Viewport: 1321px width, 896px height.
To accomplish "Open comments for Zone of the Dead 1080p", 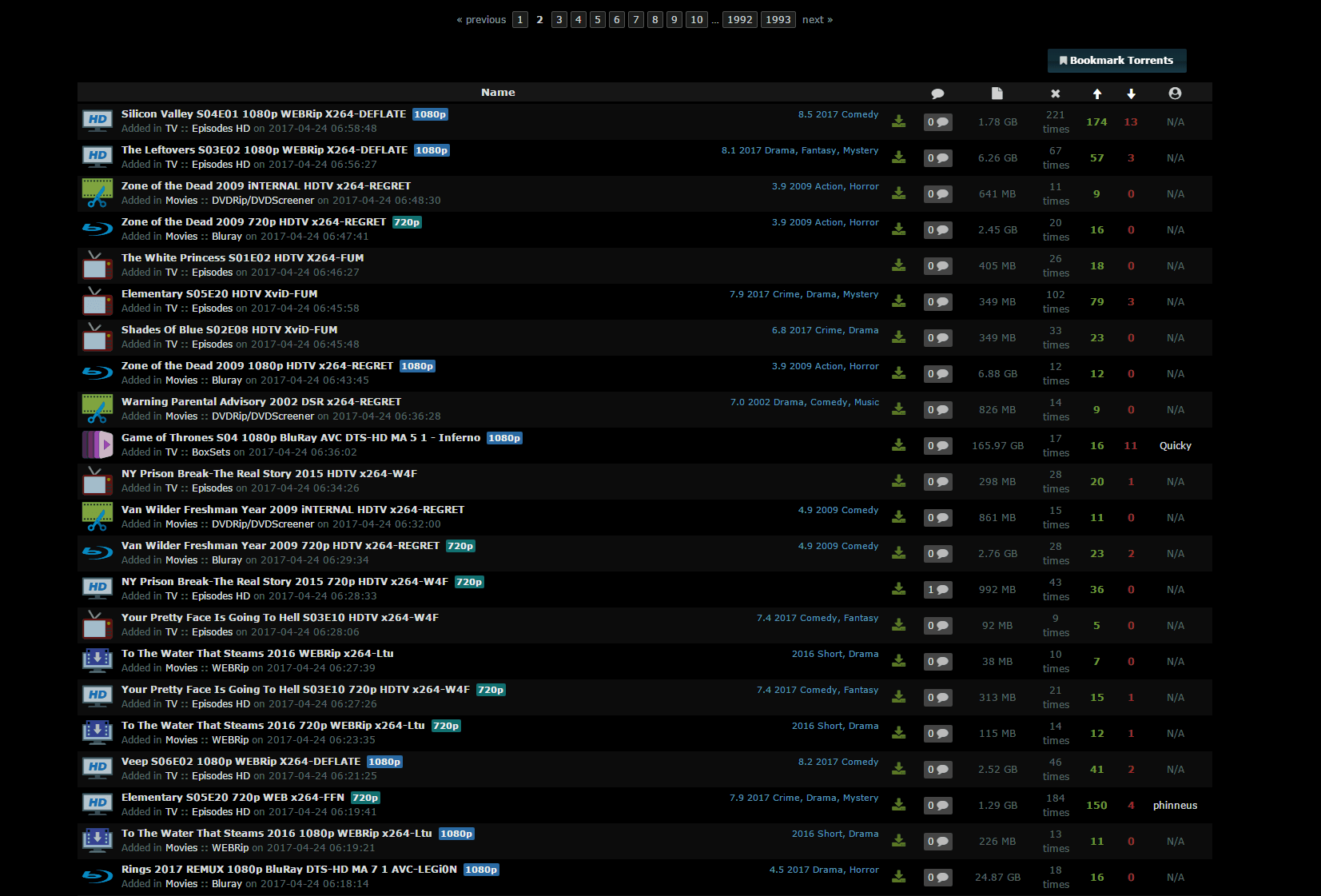I will pyautogui.click(x=937, y=374).
